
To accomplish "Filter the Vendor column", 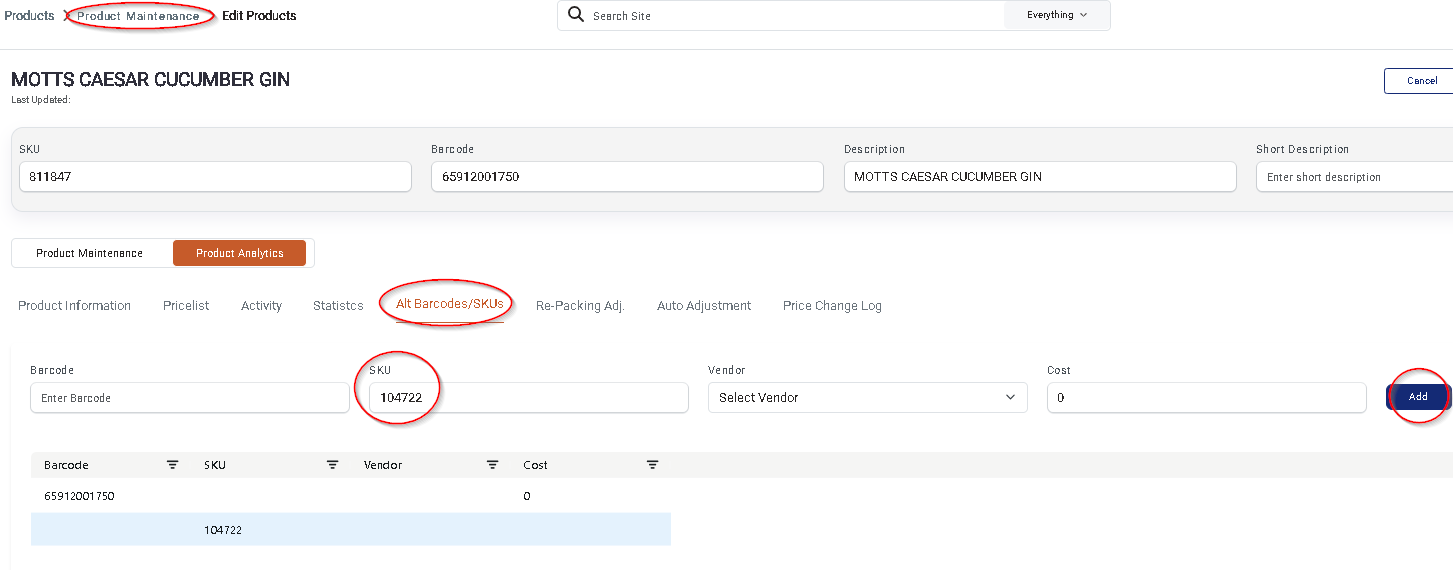I will 492,465.
